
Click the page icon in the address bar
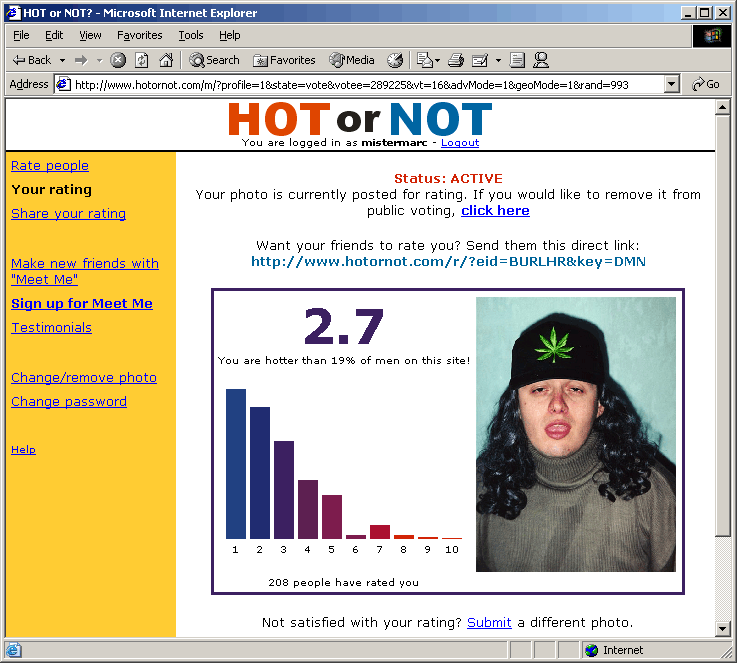(63, 85)
